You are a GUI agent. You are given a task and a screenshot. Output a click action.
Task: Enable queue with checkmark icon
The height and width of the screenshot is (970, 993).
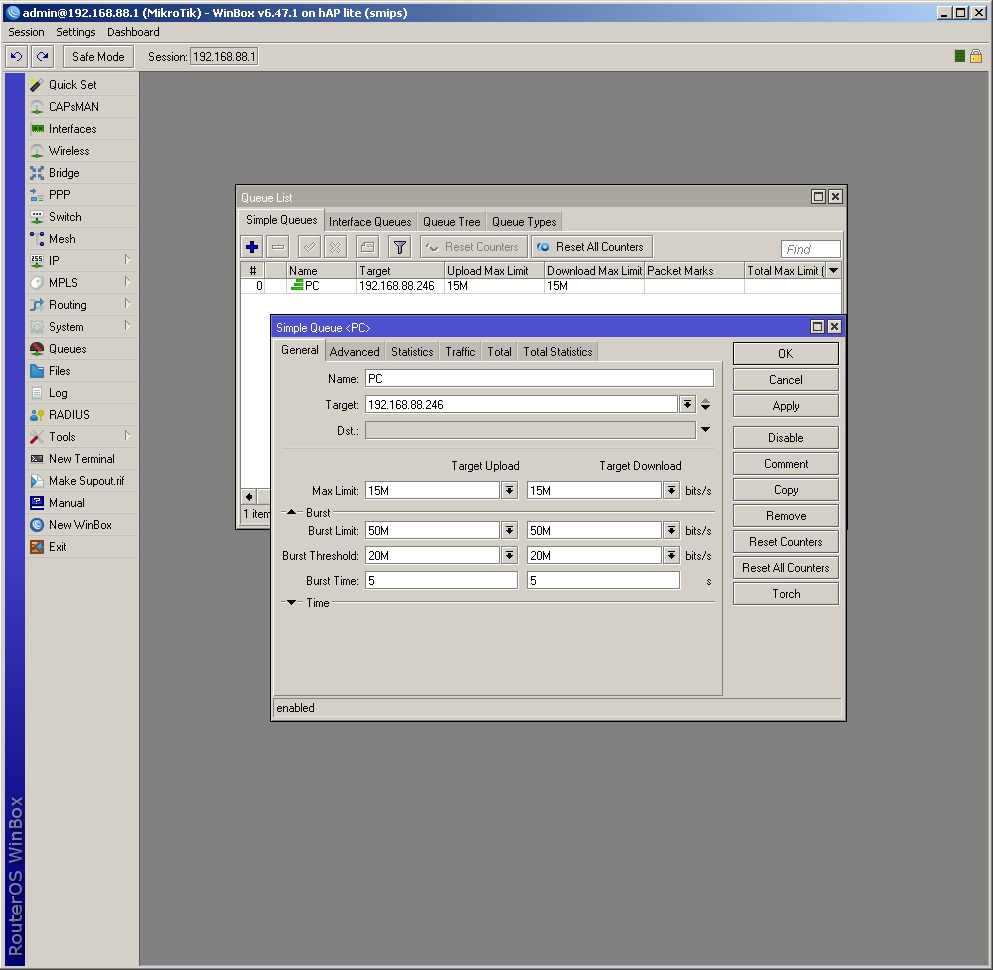pyautogui.click(x=310, y=247)
